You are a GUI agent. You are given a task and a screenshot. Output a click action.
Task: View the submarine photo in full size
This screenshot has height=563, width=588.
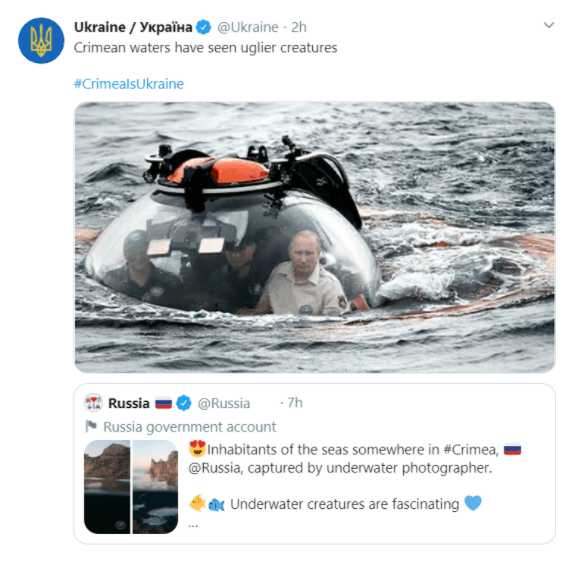(315, 237)
